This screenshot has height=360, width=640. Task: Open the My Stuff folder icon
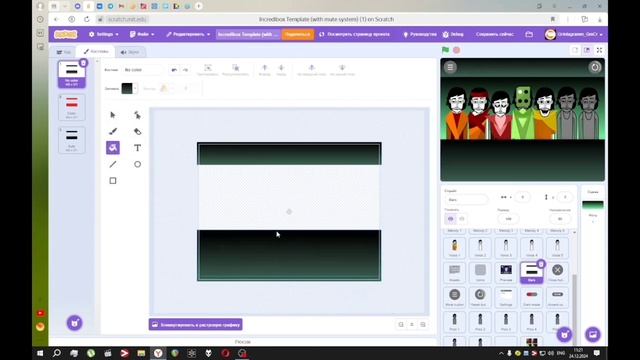tap(529, 34)
